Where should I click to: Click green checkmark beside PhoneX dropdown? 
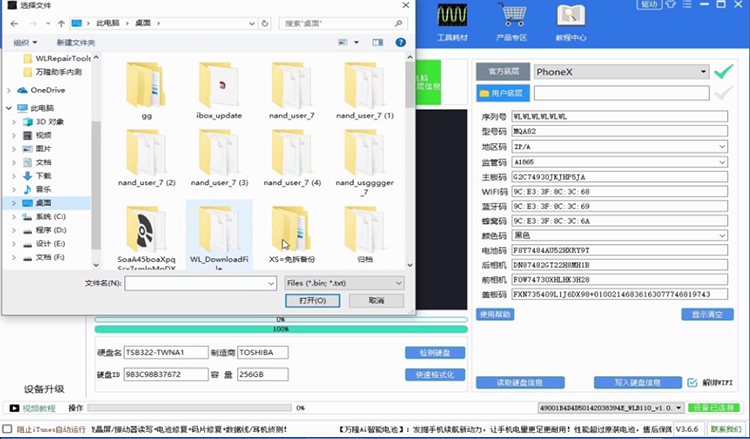[x=724, y=72]
